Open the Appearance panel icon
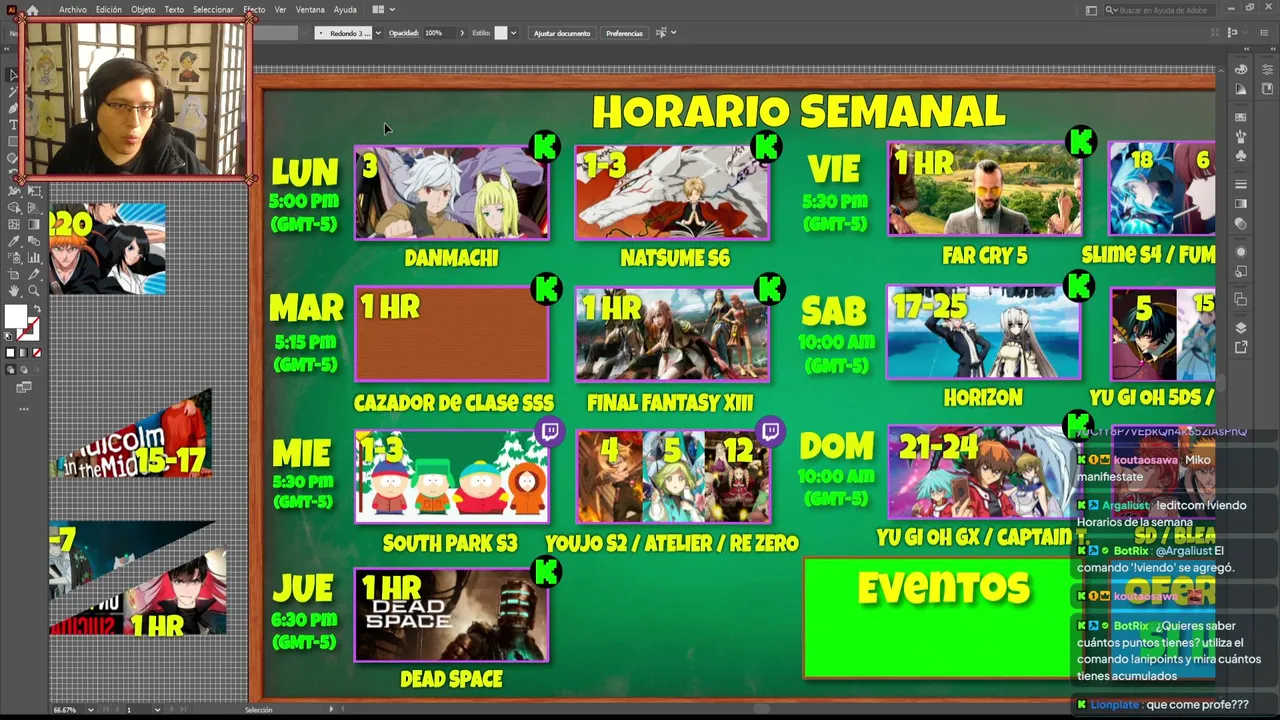 click(x=1241, y=252)
